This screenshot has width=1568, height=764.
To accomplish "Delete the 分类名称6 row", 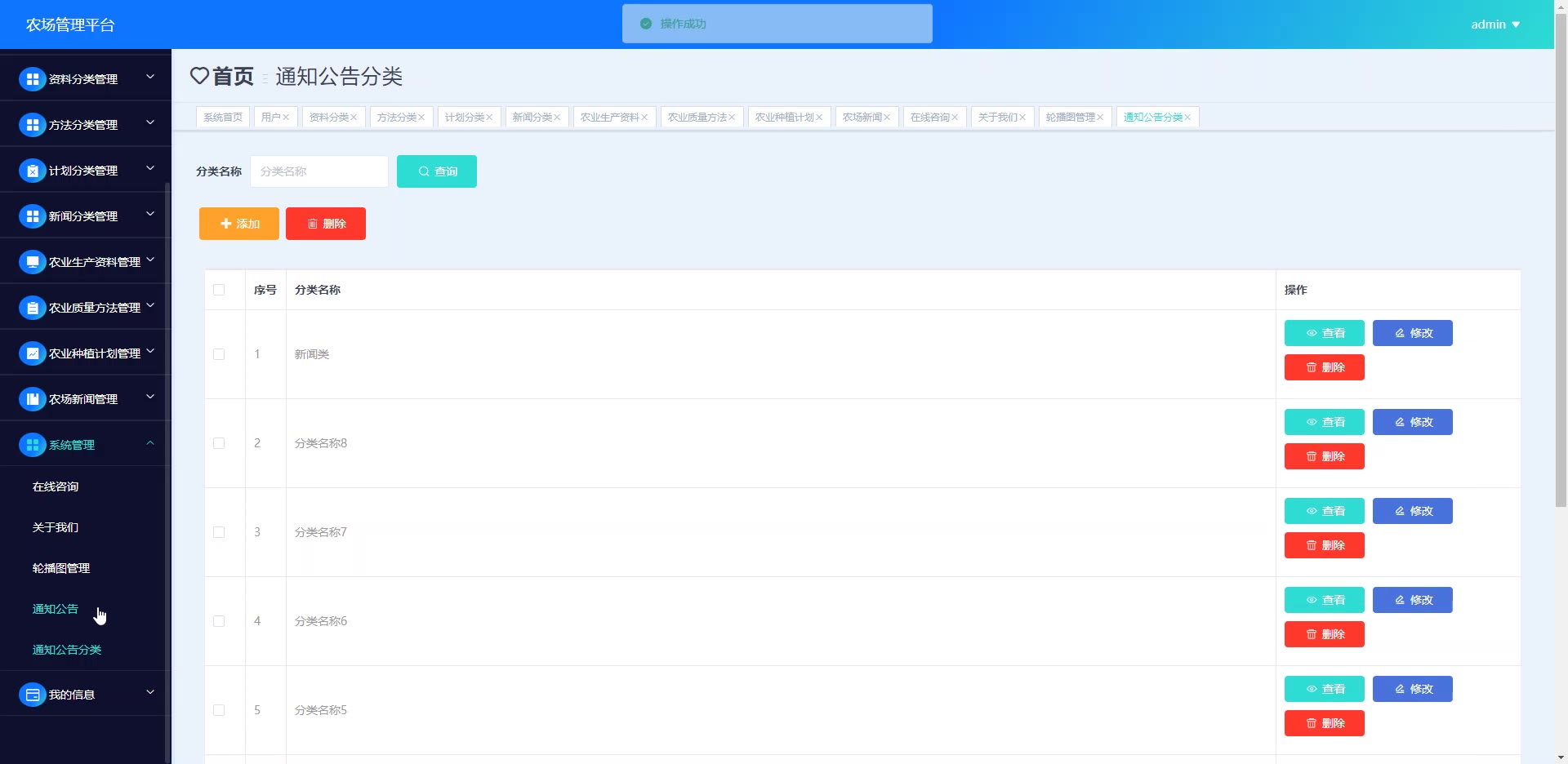I will click(1325, 634).
